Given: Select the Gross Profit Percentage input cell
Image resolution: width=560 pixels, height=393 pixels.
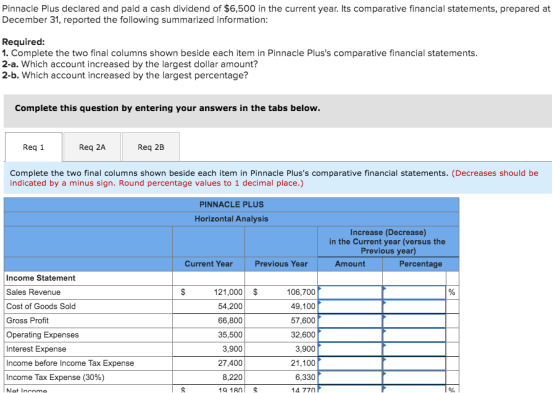Looking at the screenshot, I should (414, 321).
